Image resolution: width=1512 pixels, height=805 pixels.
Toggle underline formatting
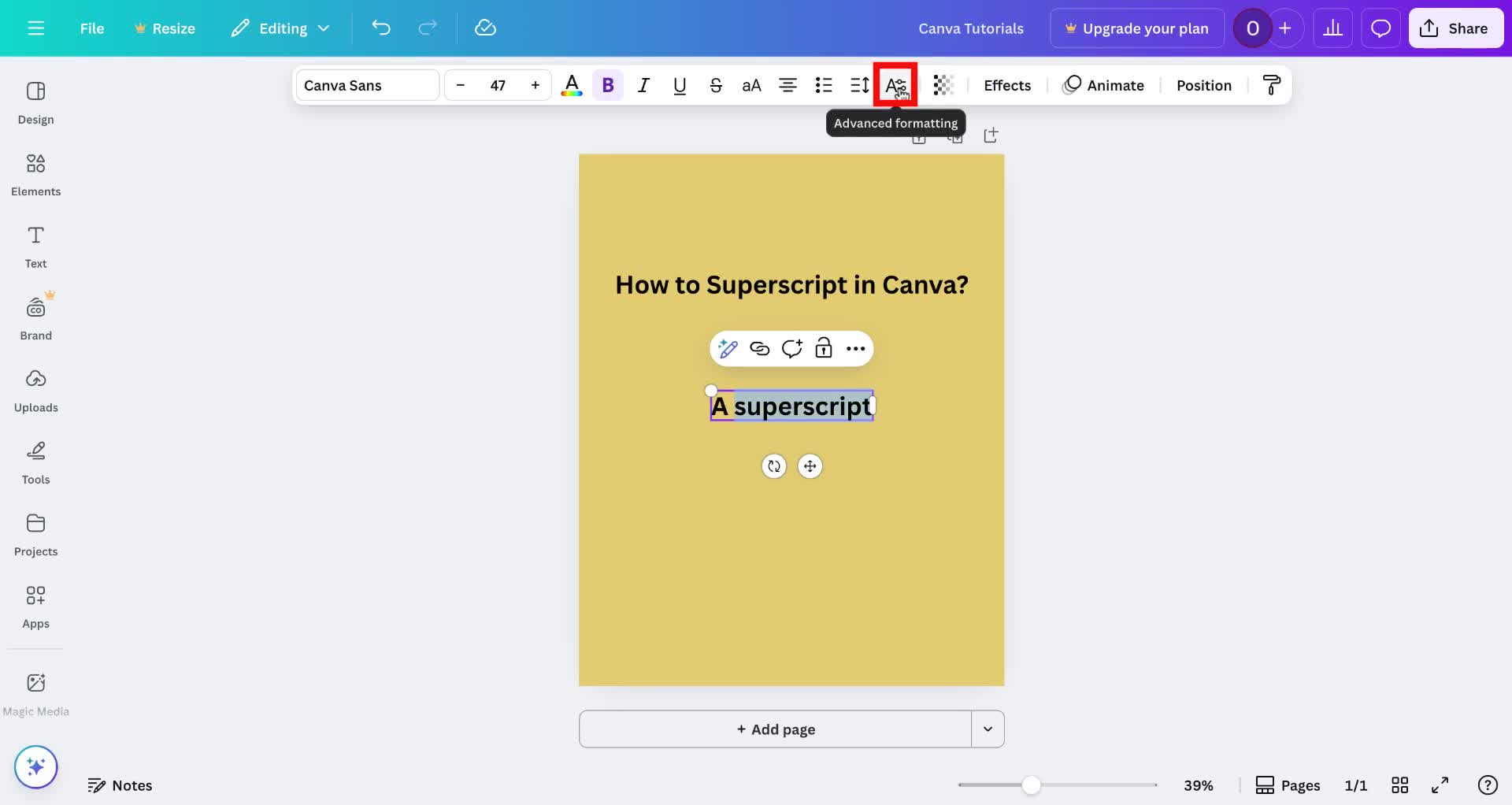coord(679,85)
